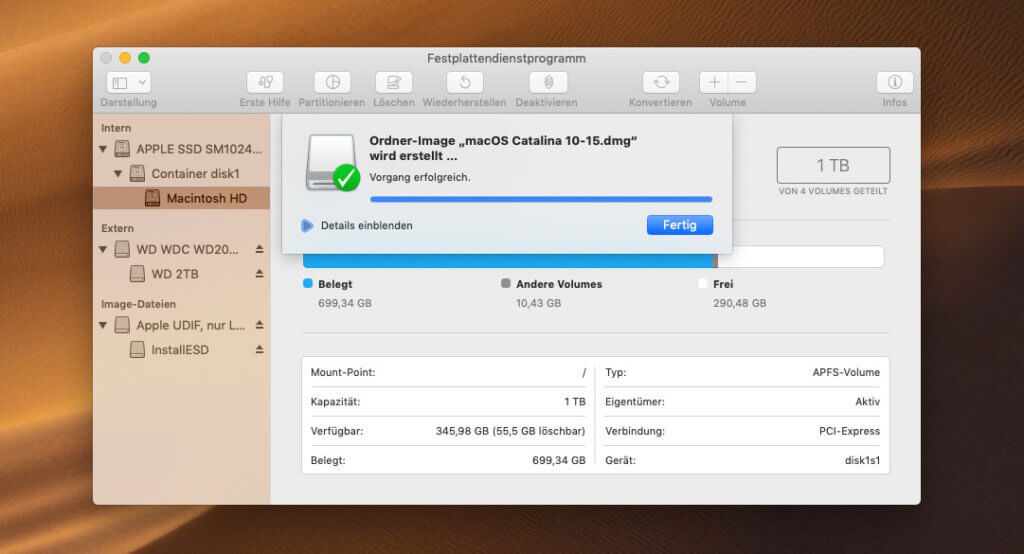Click the Deaktivieren toolbar icon
Image resolution: width=1024 pixels, height=554 pixels.
[547, 83]
